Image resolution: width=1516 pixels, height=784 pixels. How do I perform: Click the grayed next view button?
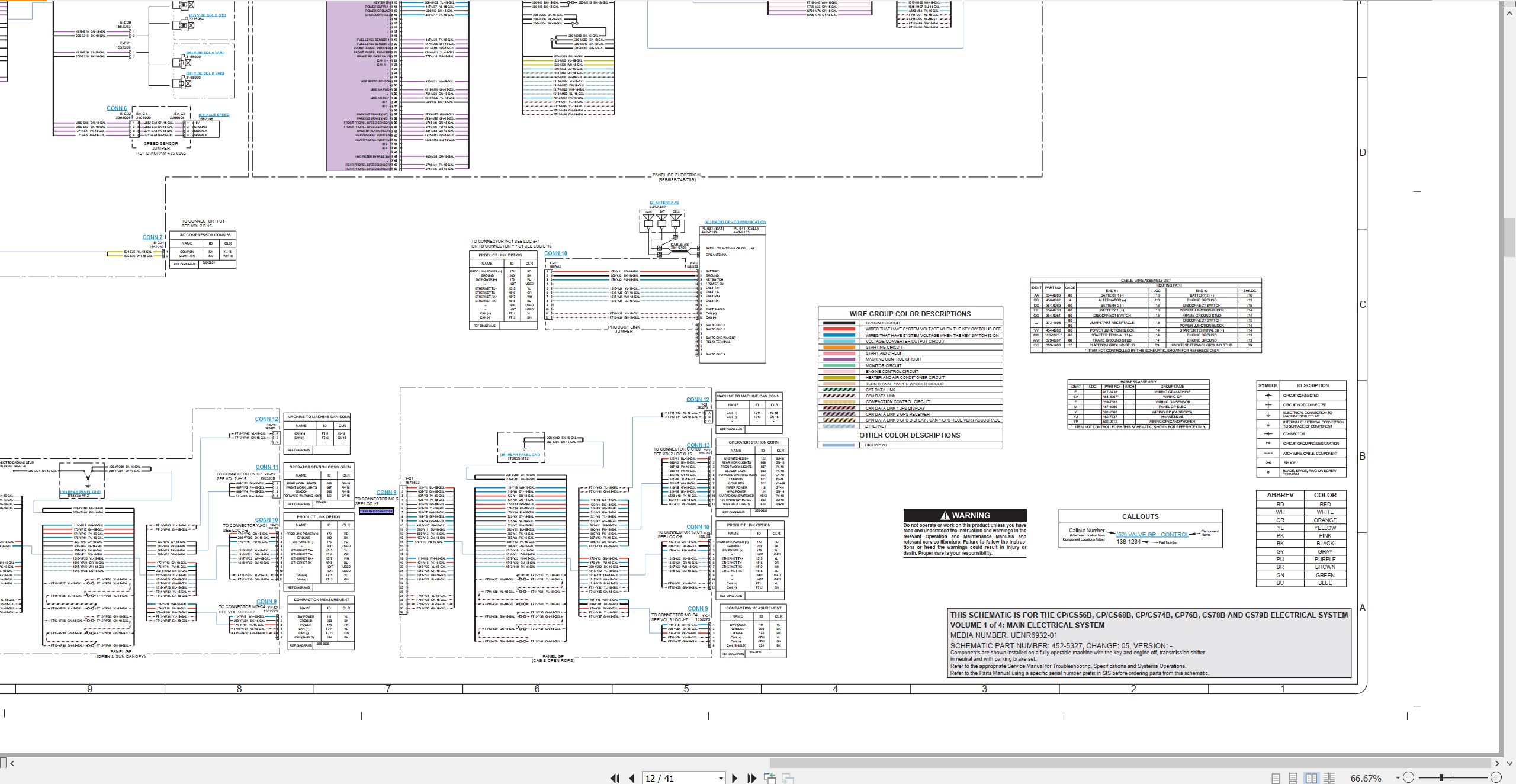point(788,778)
